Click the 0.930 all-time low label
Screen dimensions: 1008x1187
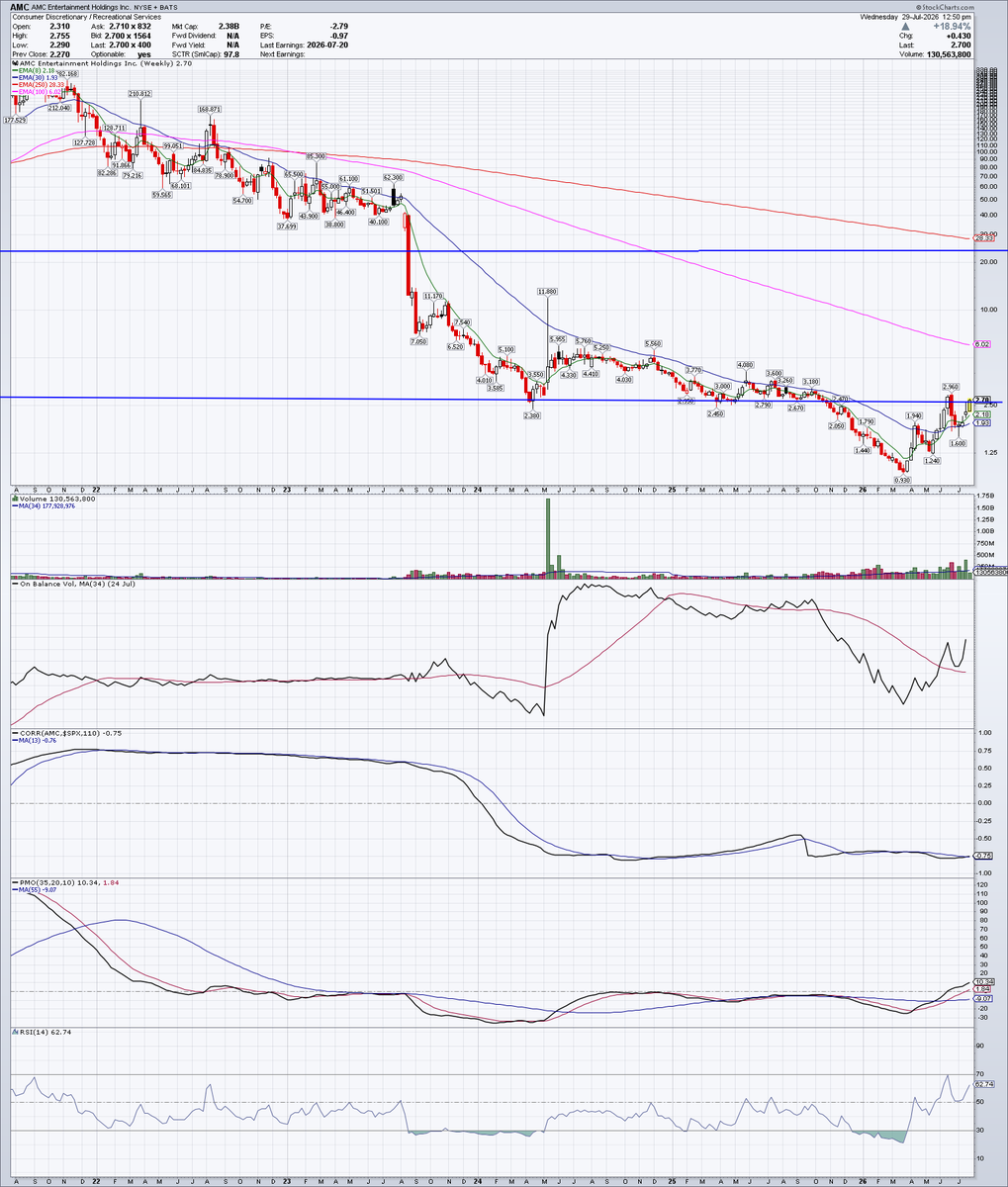click(902, 480)
